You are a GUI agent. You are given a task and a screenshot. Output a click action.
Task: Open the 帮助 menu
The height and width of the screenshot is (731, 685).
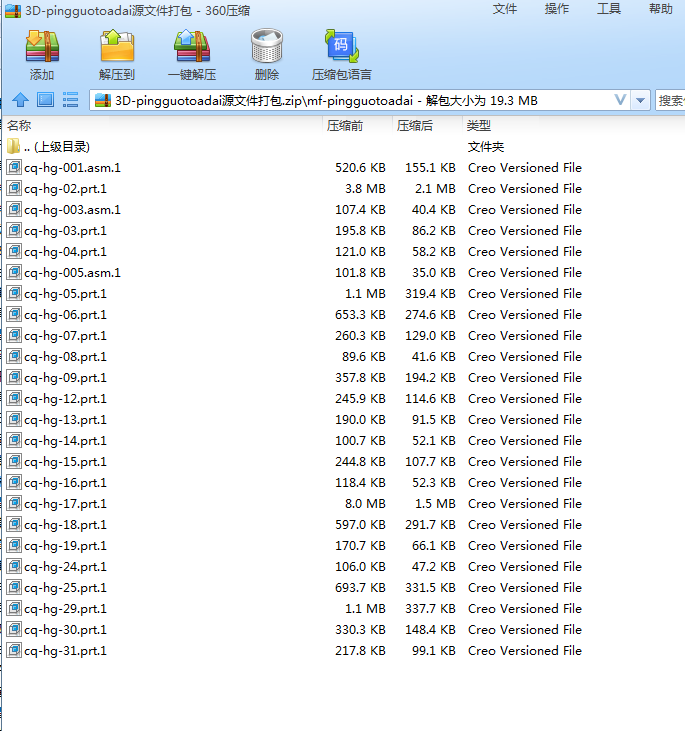point(660,9)
